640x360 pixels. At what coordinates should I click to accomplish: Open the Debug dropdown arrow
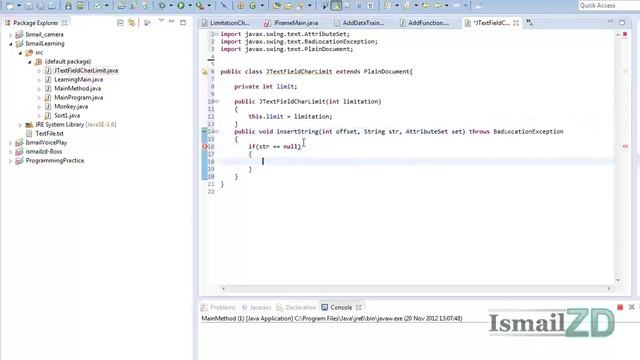tap(171, 6)
